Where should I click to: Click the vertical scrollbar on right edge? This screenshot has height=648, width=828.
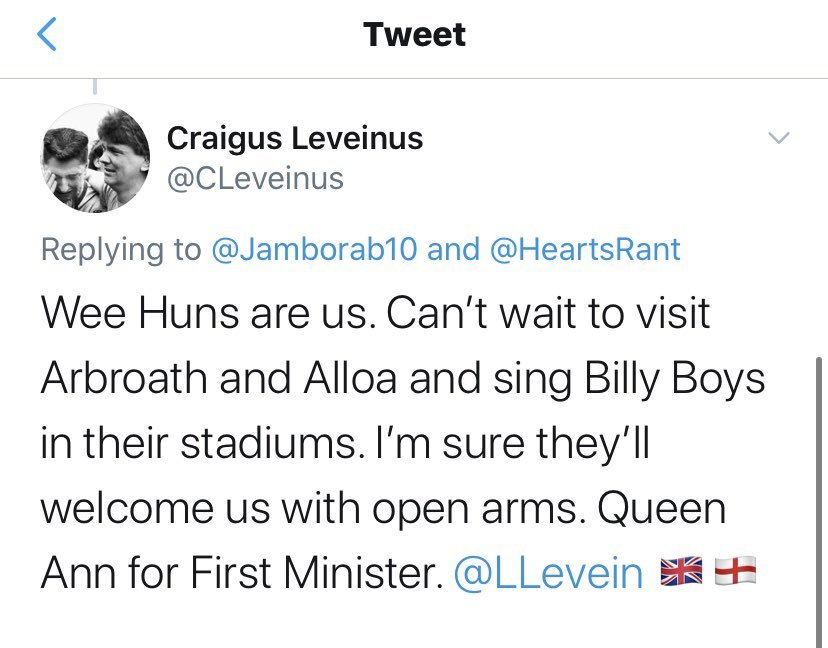[818, 502]
